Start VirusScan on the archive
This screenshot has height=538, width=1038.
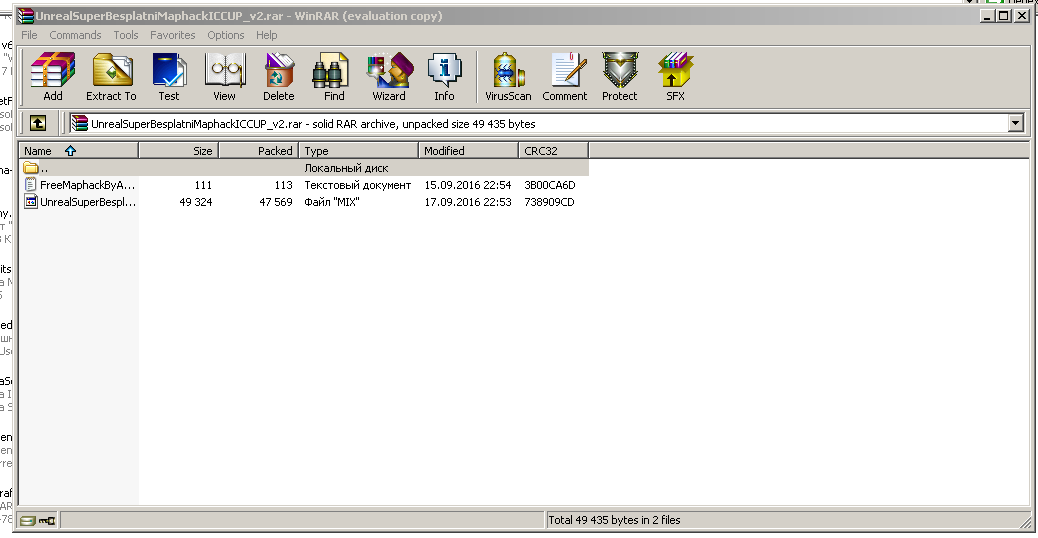pyautogui.click(x=508, y=77)
